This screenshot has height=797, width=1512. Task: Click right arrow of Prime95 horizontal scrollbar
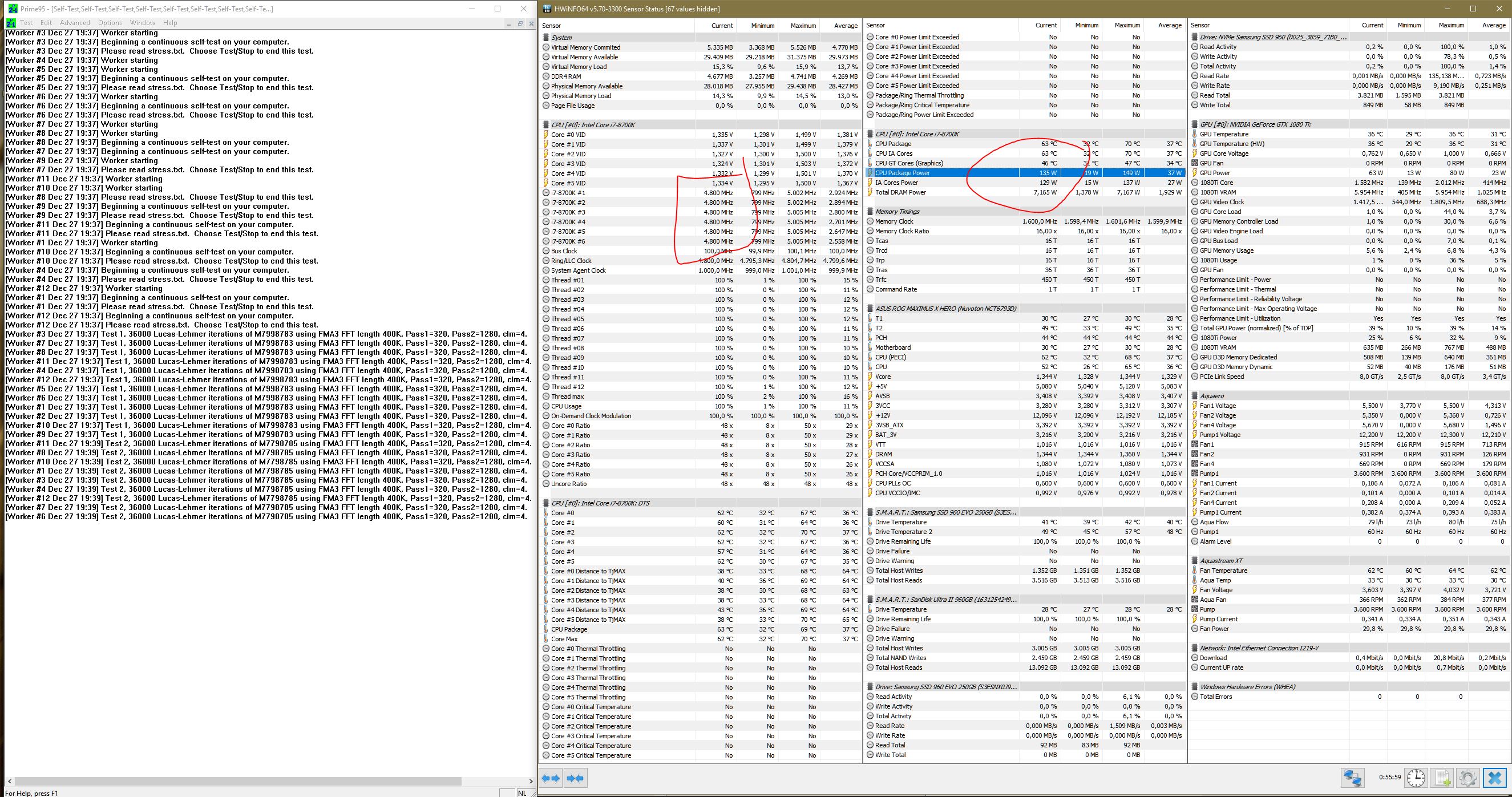[x=530, y=781]
